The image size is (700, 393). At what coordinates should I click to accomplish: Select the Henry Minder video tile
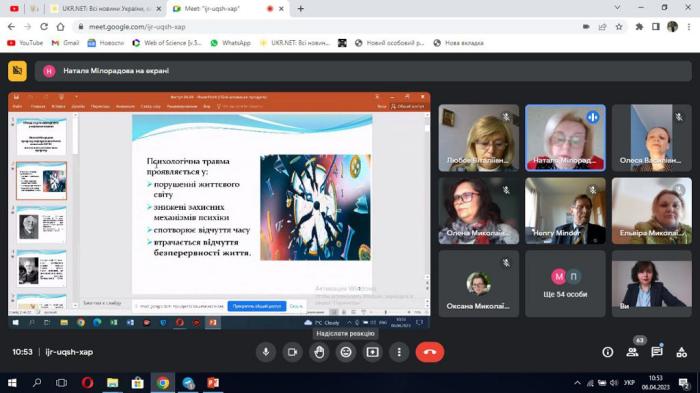565,211
